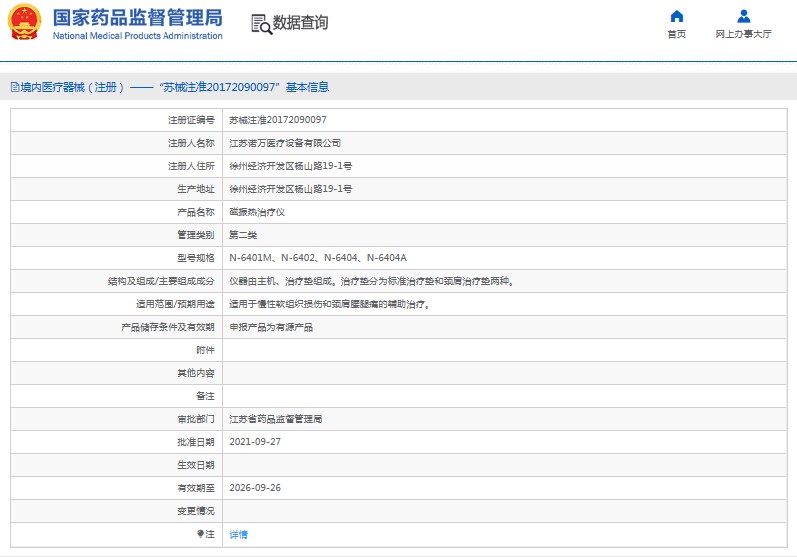
Task: Select registration number 苏械注准20172090097 cell
Action: tap(278, 120)
